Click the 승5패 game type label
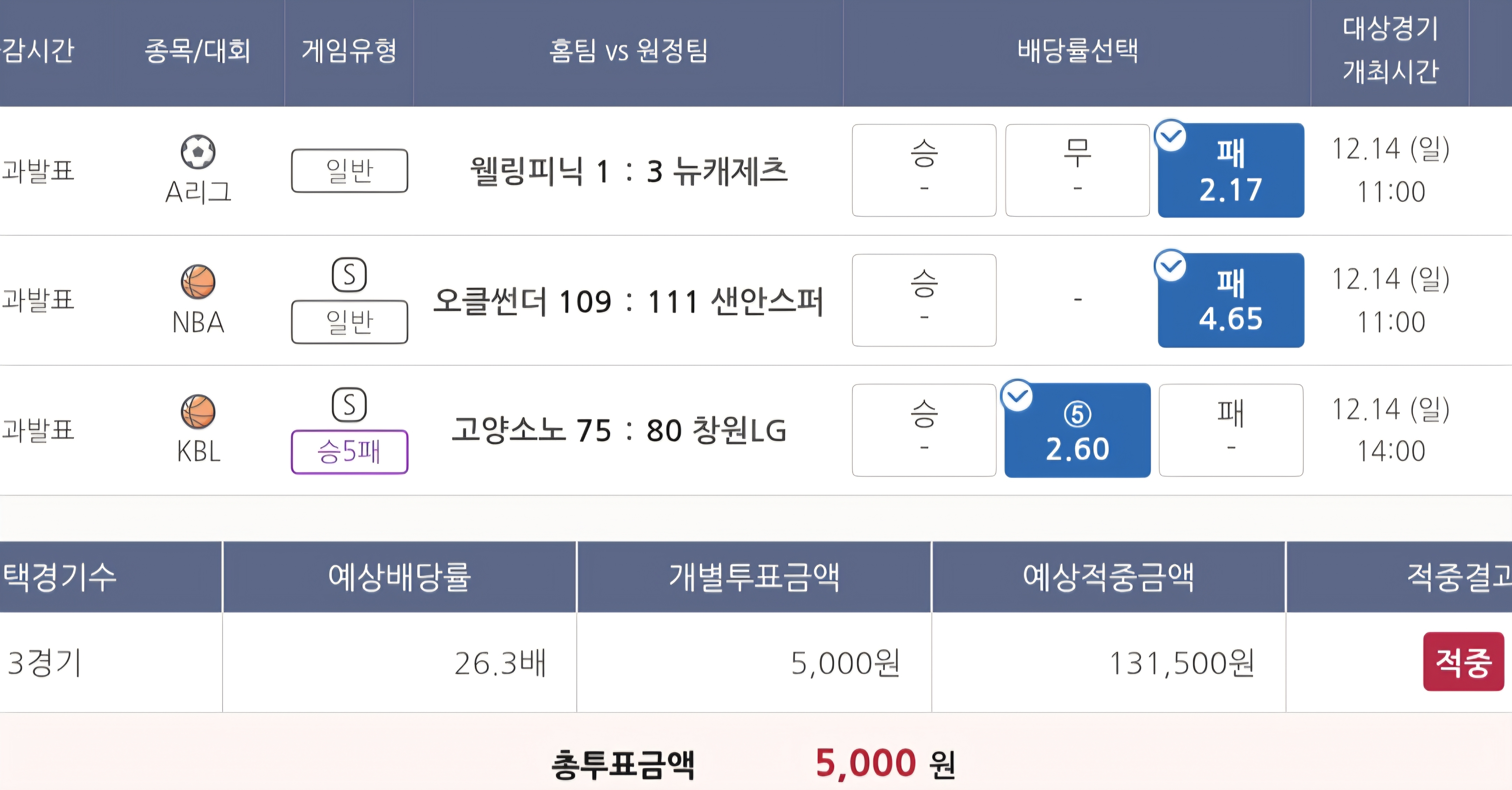This screenshot has width=1512, height=790. [349, 452]
